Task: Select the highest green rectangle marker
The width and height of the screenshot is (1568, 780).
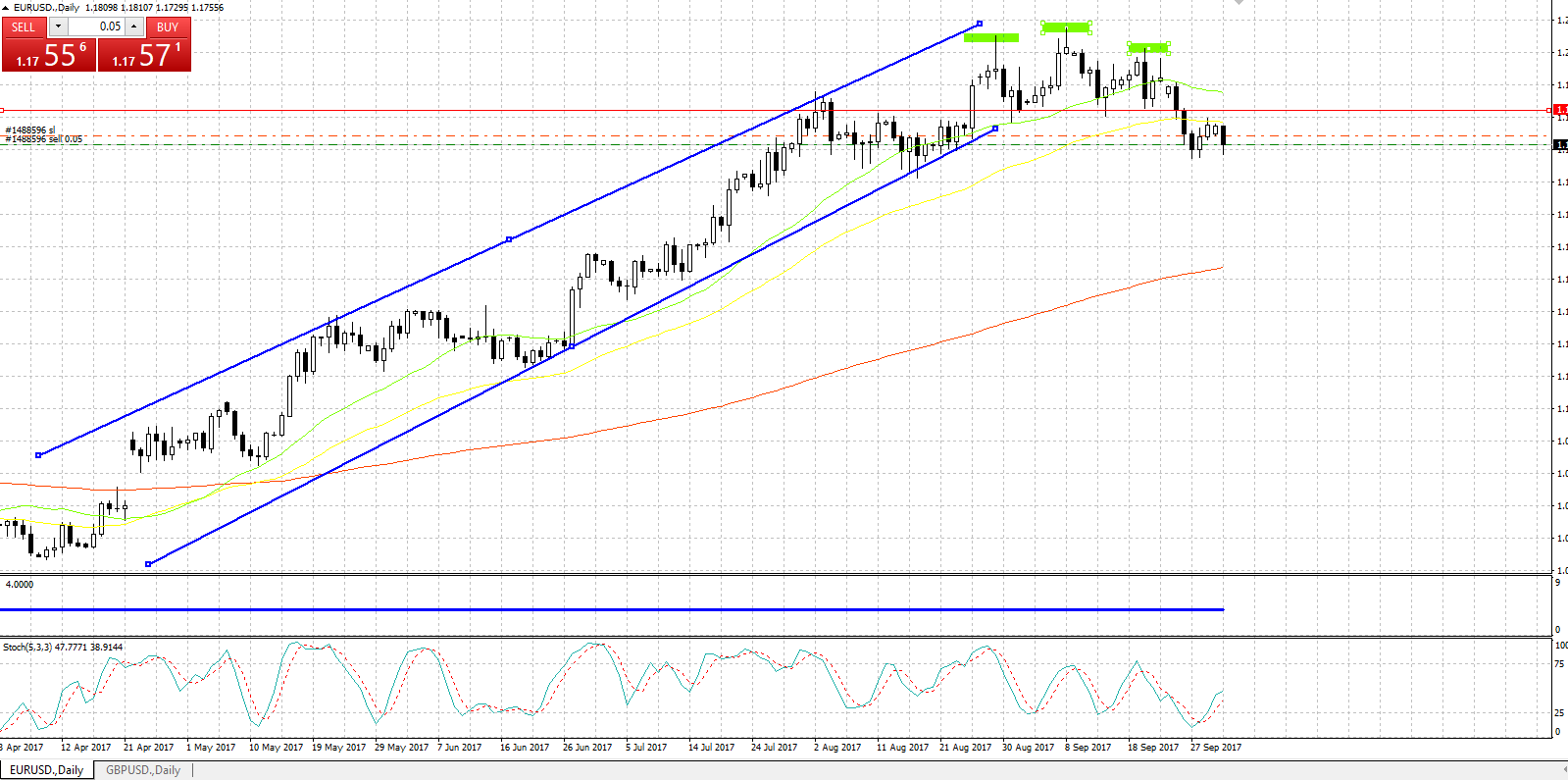Action: click(1066, 27)
